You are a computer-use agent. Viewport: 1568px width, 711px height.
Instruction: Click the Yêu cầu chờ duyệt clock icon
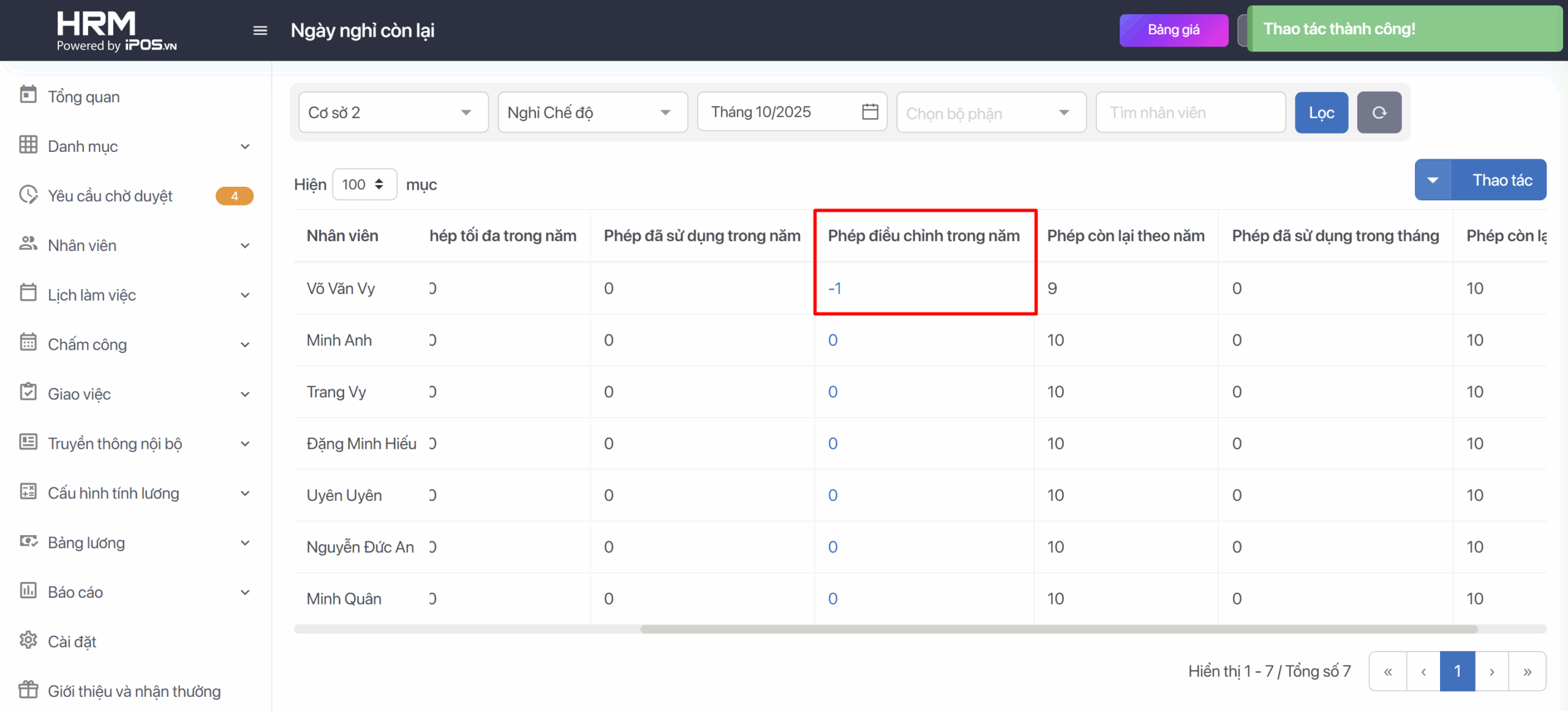point(28,195)
